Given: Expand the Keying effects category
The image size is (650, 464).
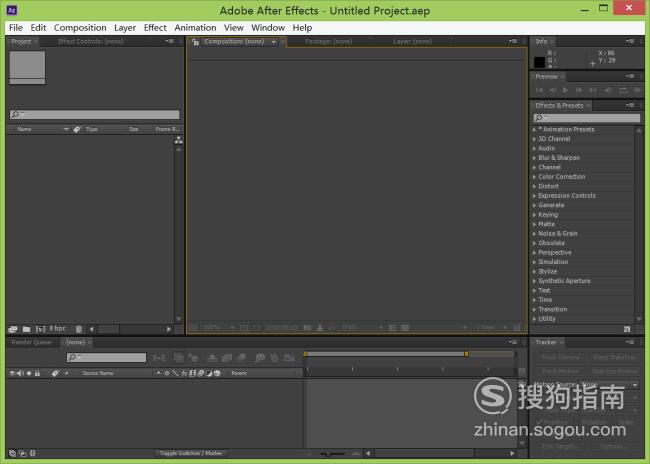Looking at the screenshot, I should 534,215.
